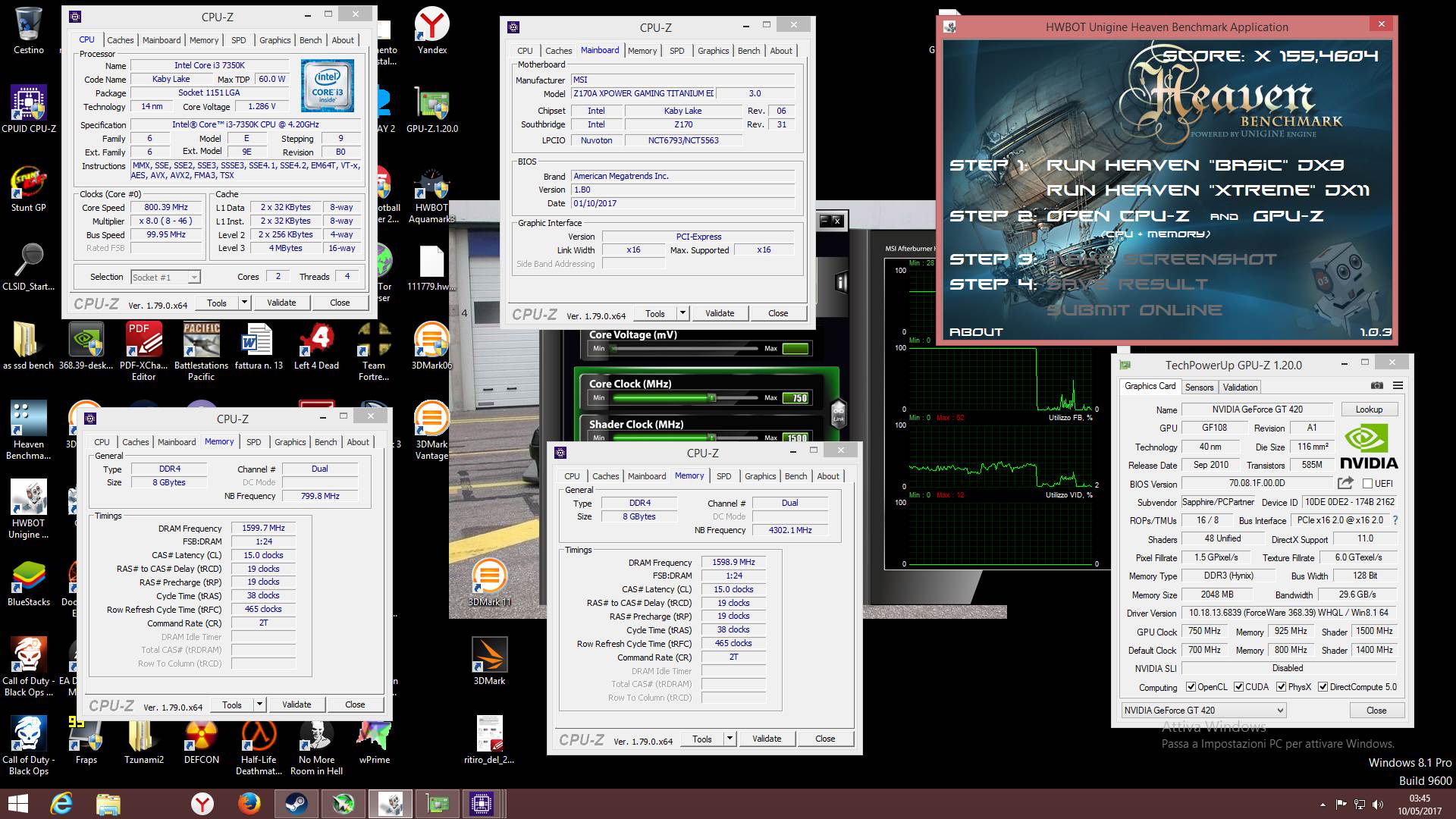The image size is (1456, 819).
Task: Adjust Afterburner Shader Clock slider
Action: [711, 438]
